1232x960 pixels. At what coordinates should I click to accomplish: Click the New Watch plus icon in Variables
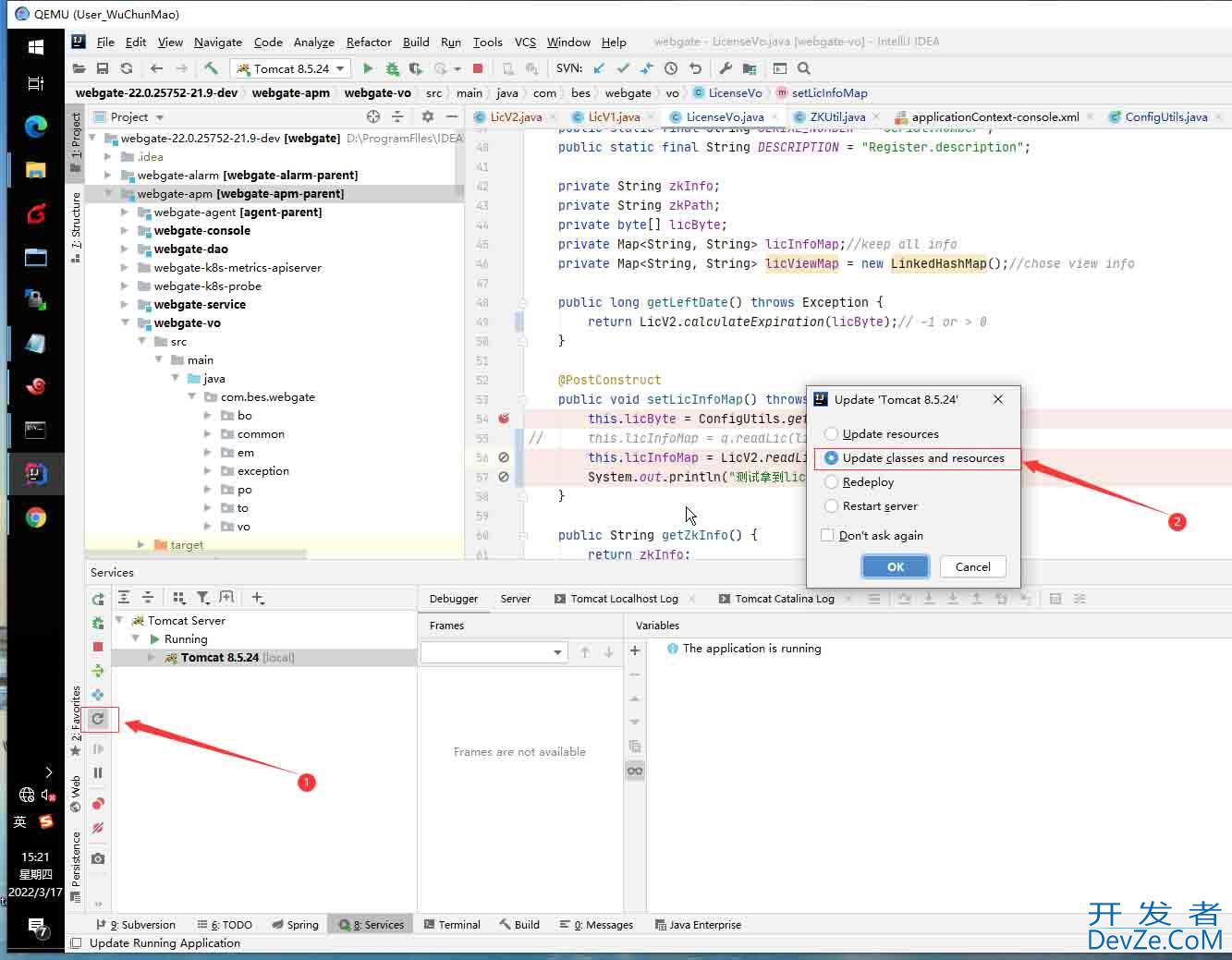coord(635,650)
